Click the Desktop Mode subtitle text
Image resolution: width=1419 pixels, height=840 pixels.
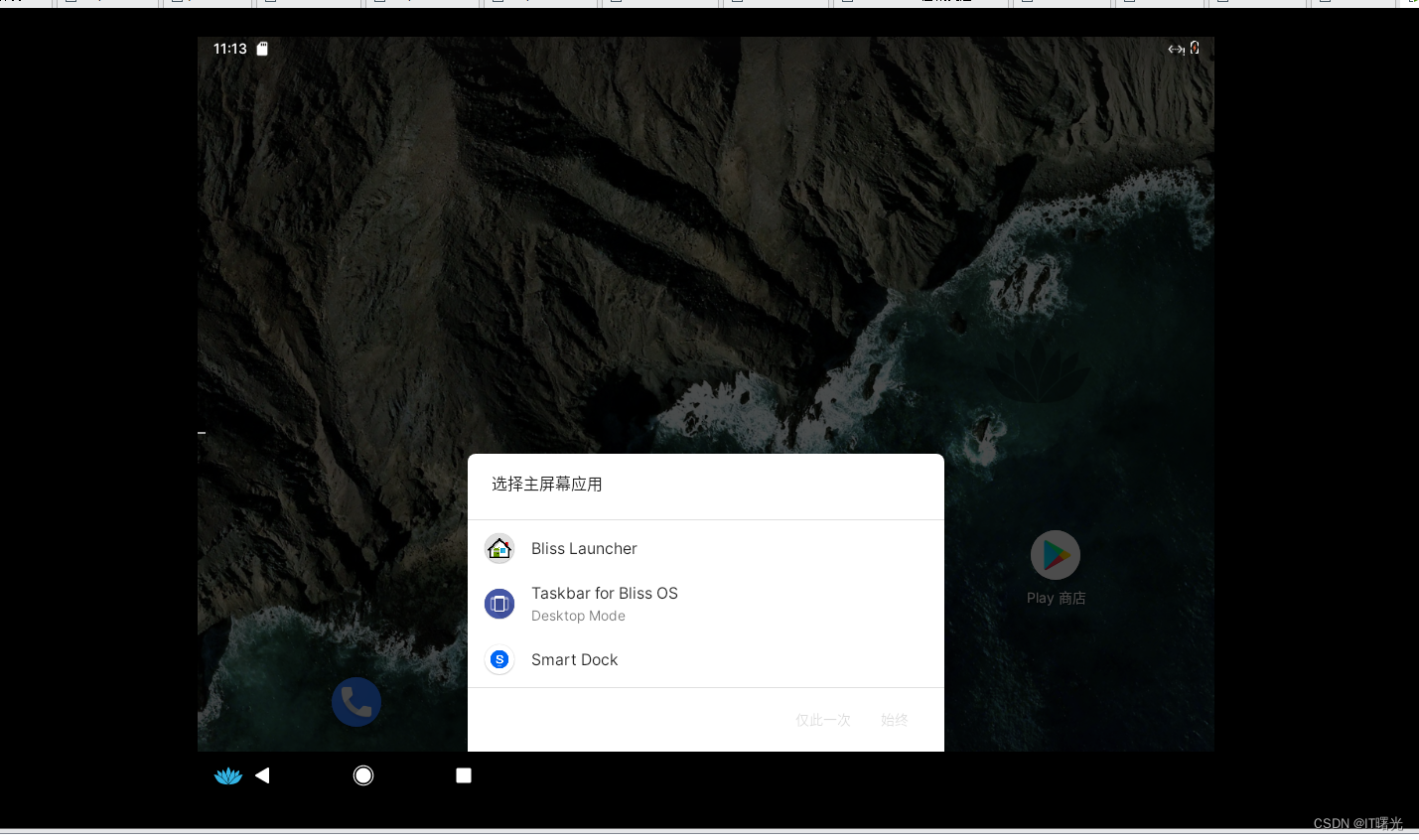coord(578,616)
